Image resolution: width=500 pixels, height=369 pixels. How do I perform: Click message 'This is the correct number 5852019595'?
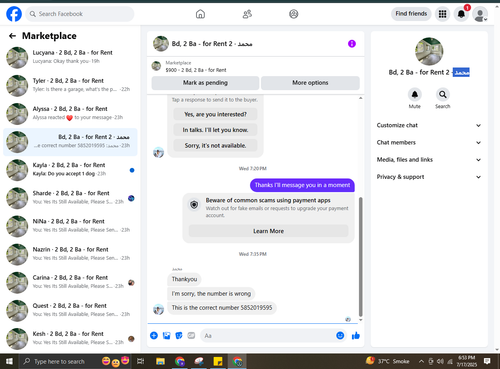point(222,308)
